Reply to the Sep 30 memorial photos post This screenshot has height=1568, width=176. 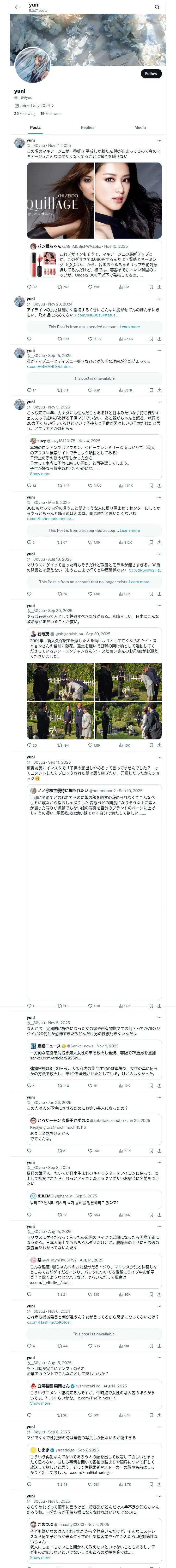pos(32,745)
